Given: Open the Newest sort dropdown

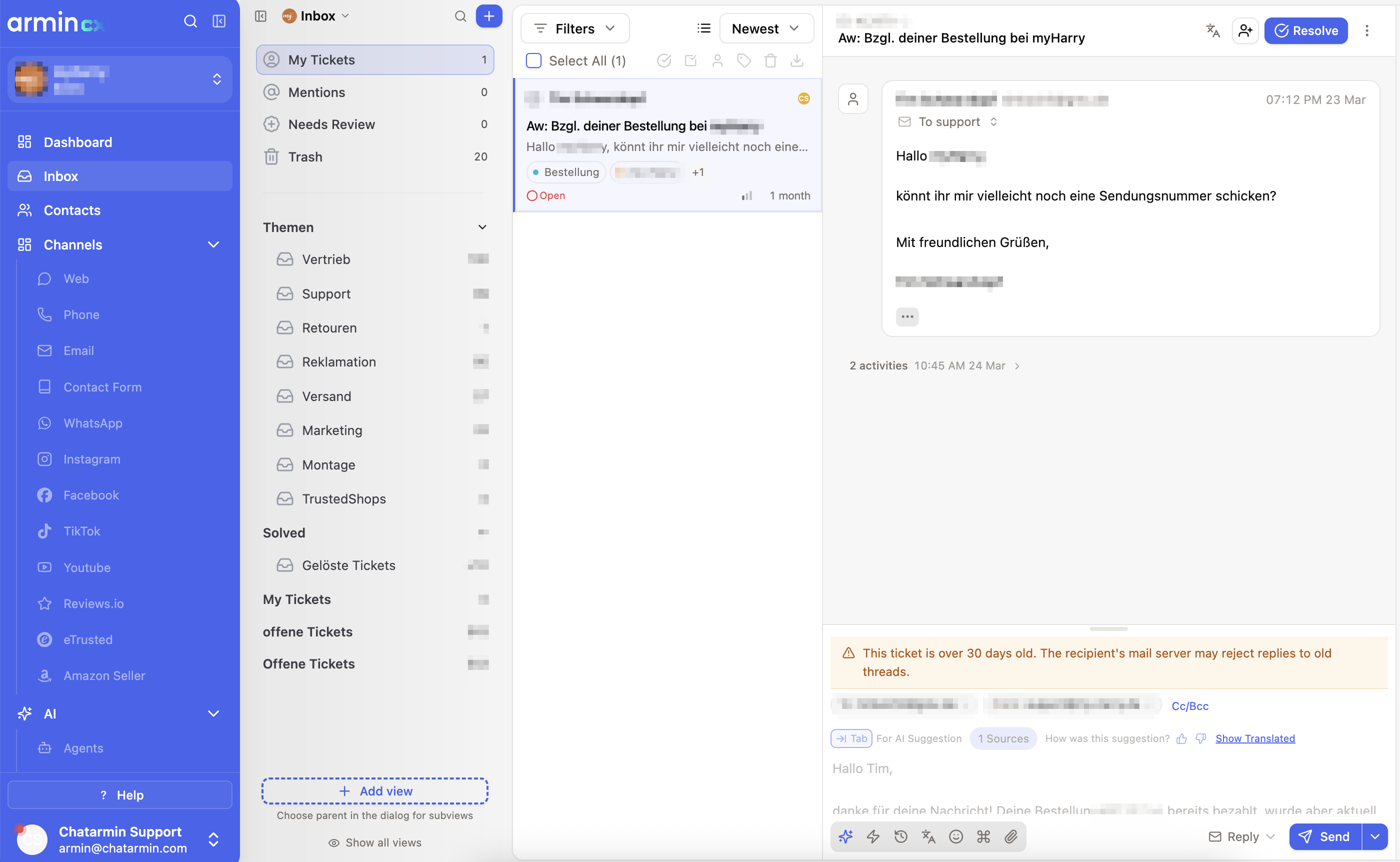Looking at the screenshot, I should (766, 28).
